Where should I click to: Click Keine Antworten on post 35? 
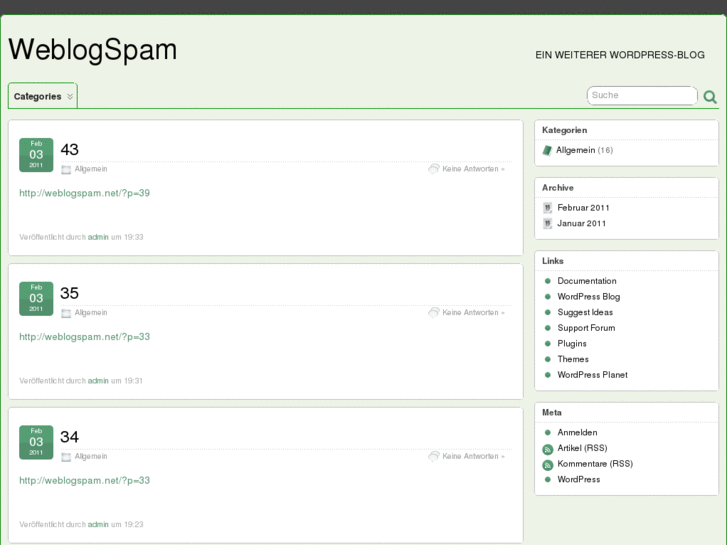click(x=473, y=313)
